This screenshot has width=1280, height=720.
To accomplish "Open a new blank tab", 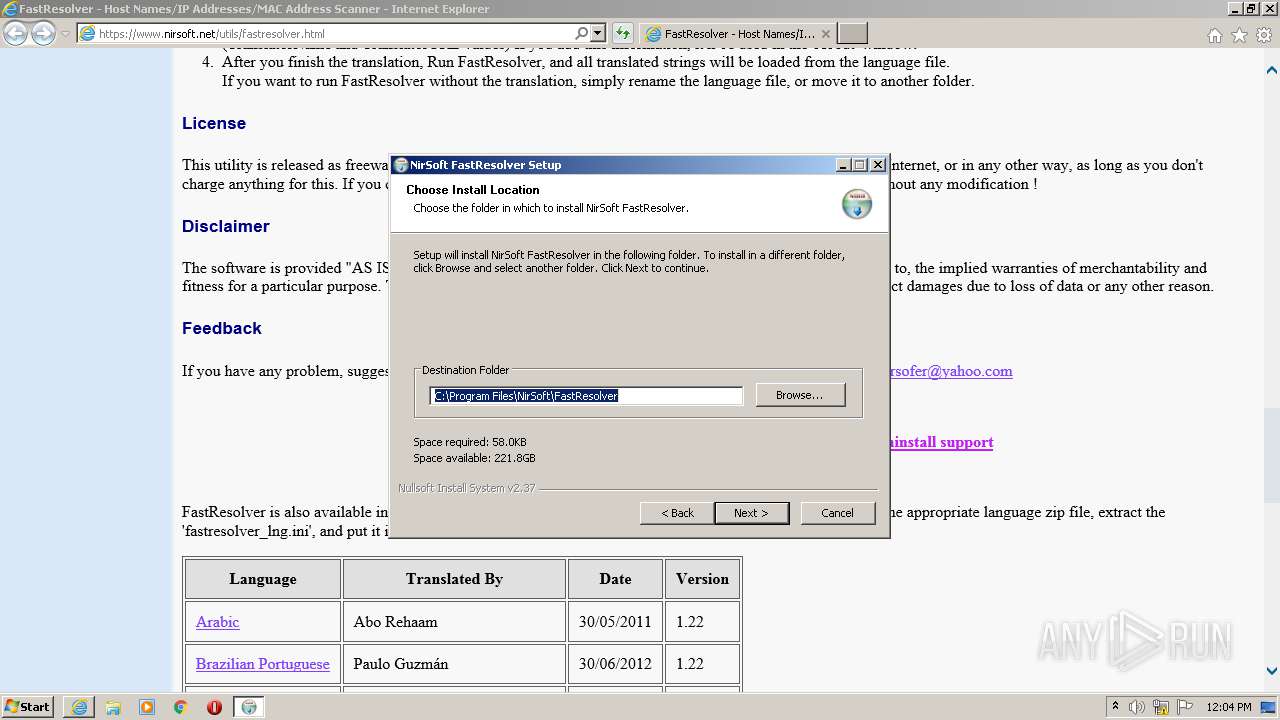I will tap(852, 34).
